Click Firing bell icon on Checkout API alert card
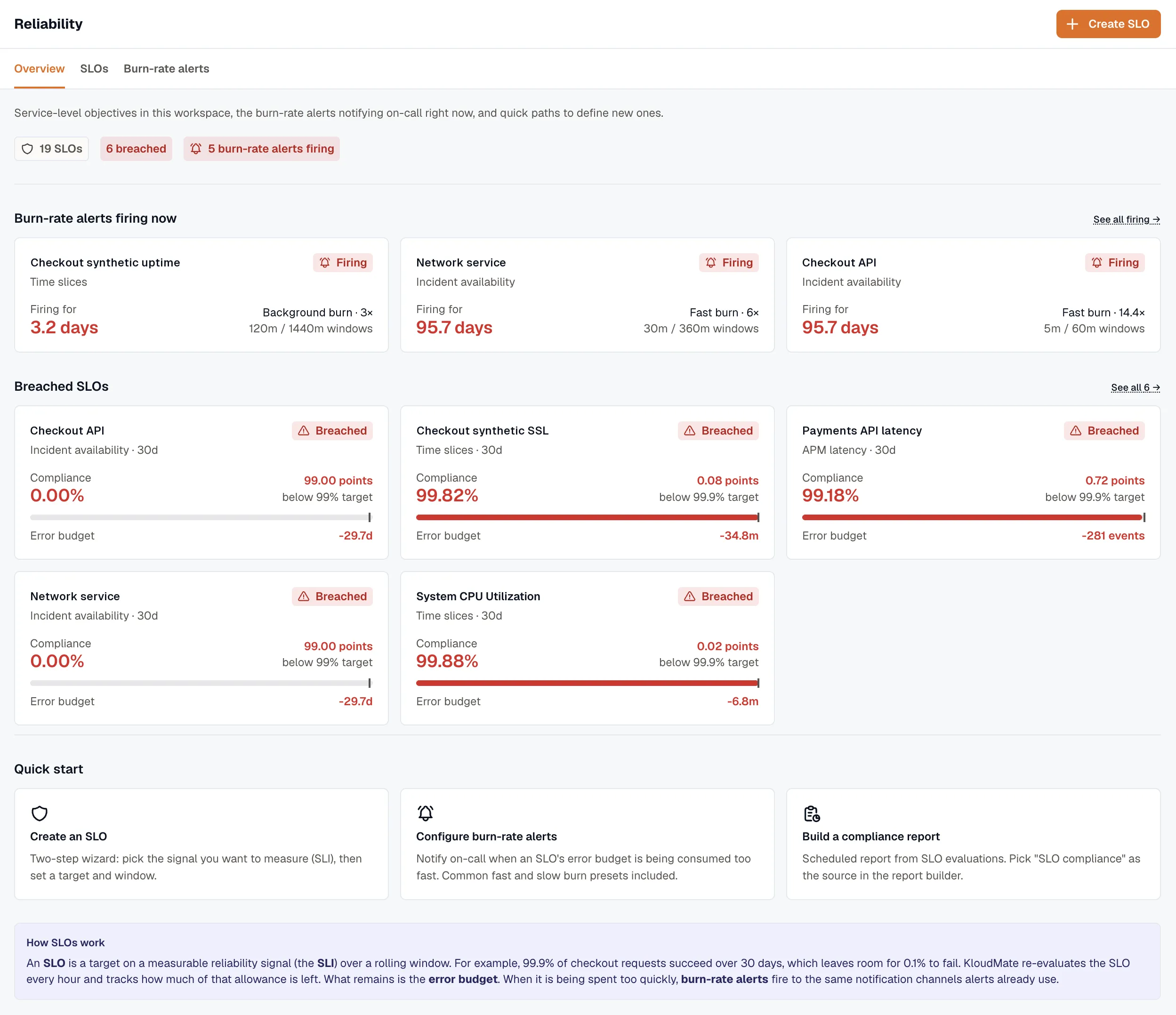 (1096, 262)
